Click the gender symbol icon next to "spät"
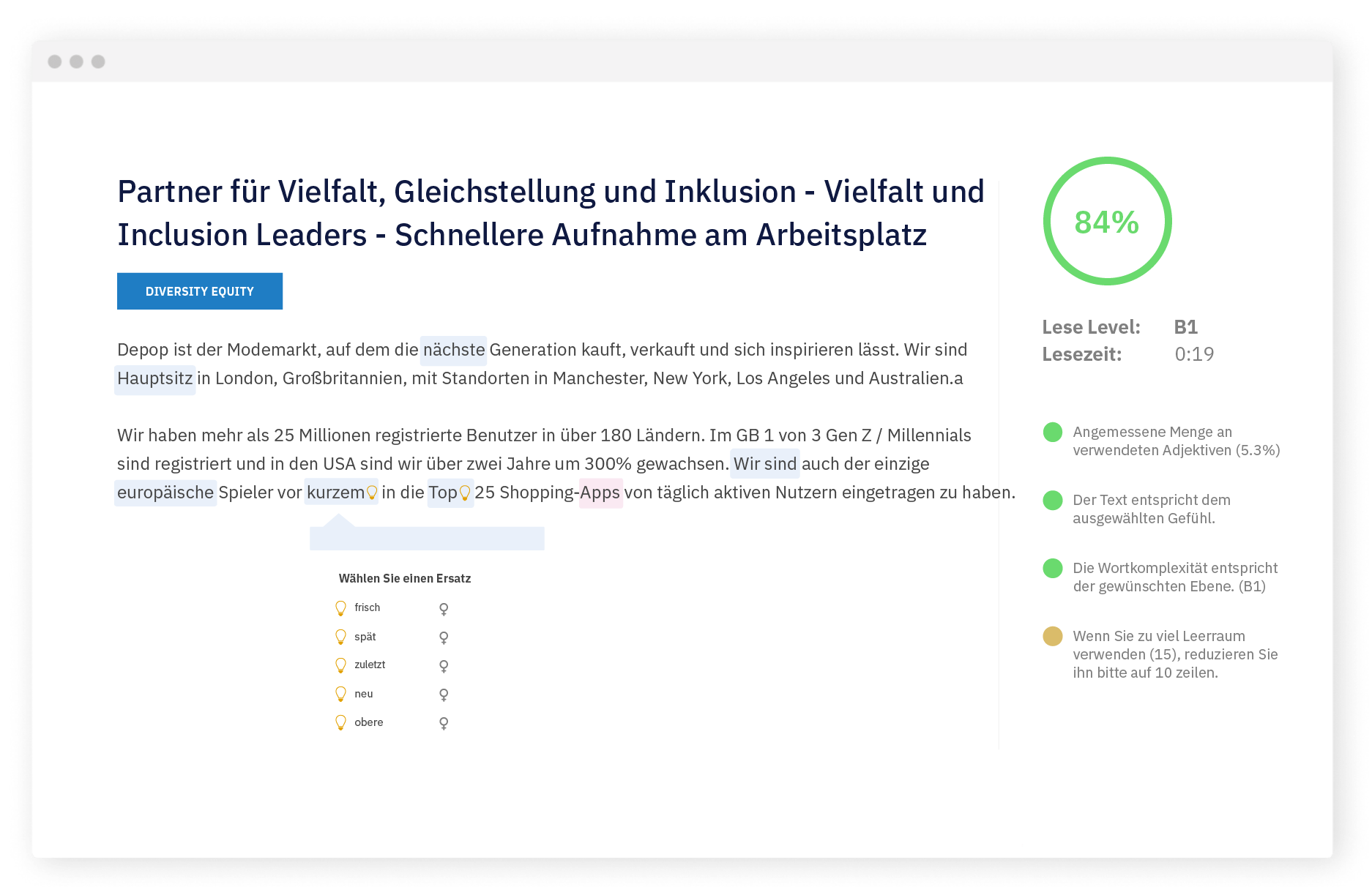This screenshot has height=887, width=1372. 444,637
